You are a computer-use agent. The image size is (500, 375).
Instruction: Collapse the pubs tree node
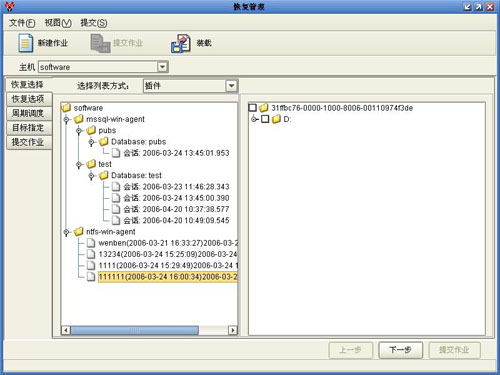79,131
